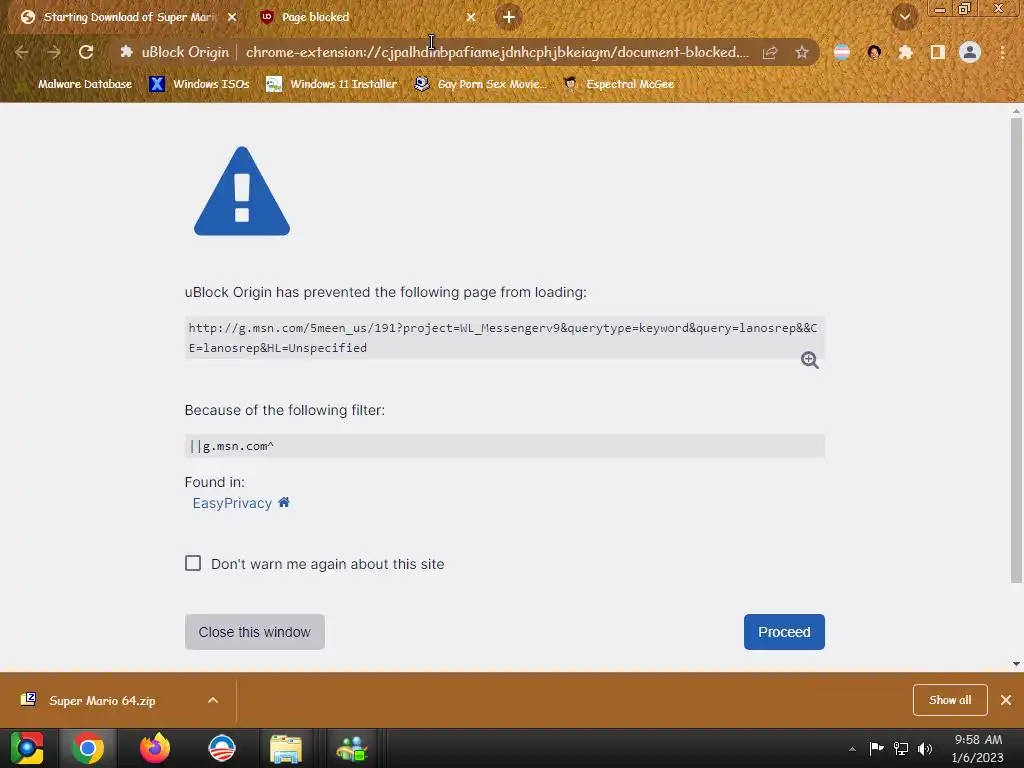Click the address bar URL field
The width and height of the screenshot is (1024, 768).
pos(496,52)
